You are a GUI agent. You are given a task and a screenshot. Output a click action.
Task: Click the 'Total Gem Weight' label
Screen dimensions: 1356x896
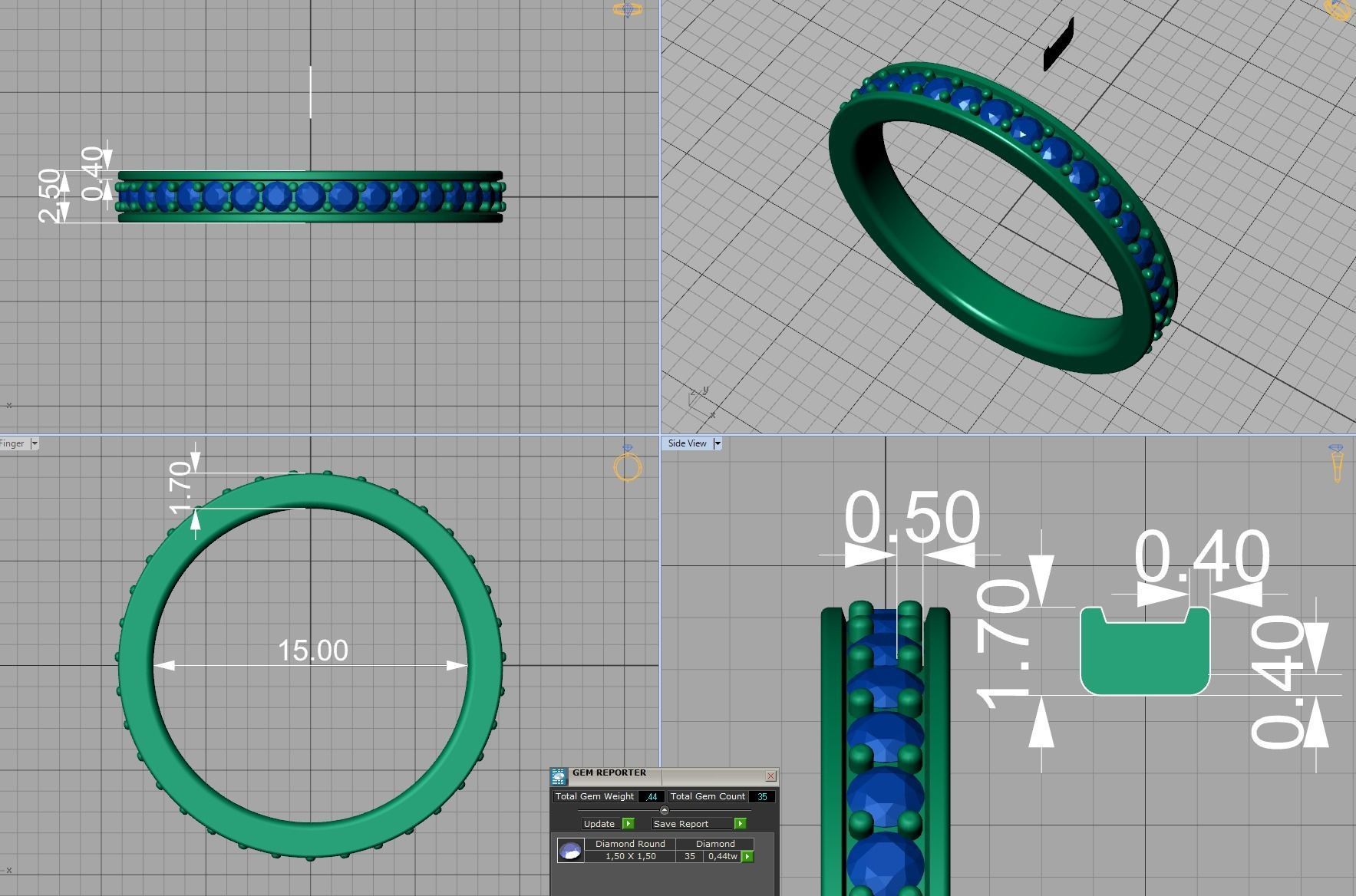coord(595,796)
